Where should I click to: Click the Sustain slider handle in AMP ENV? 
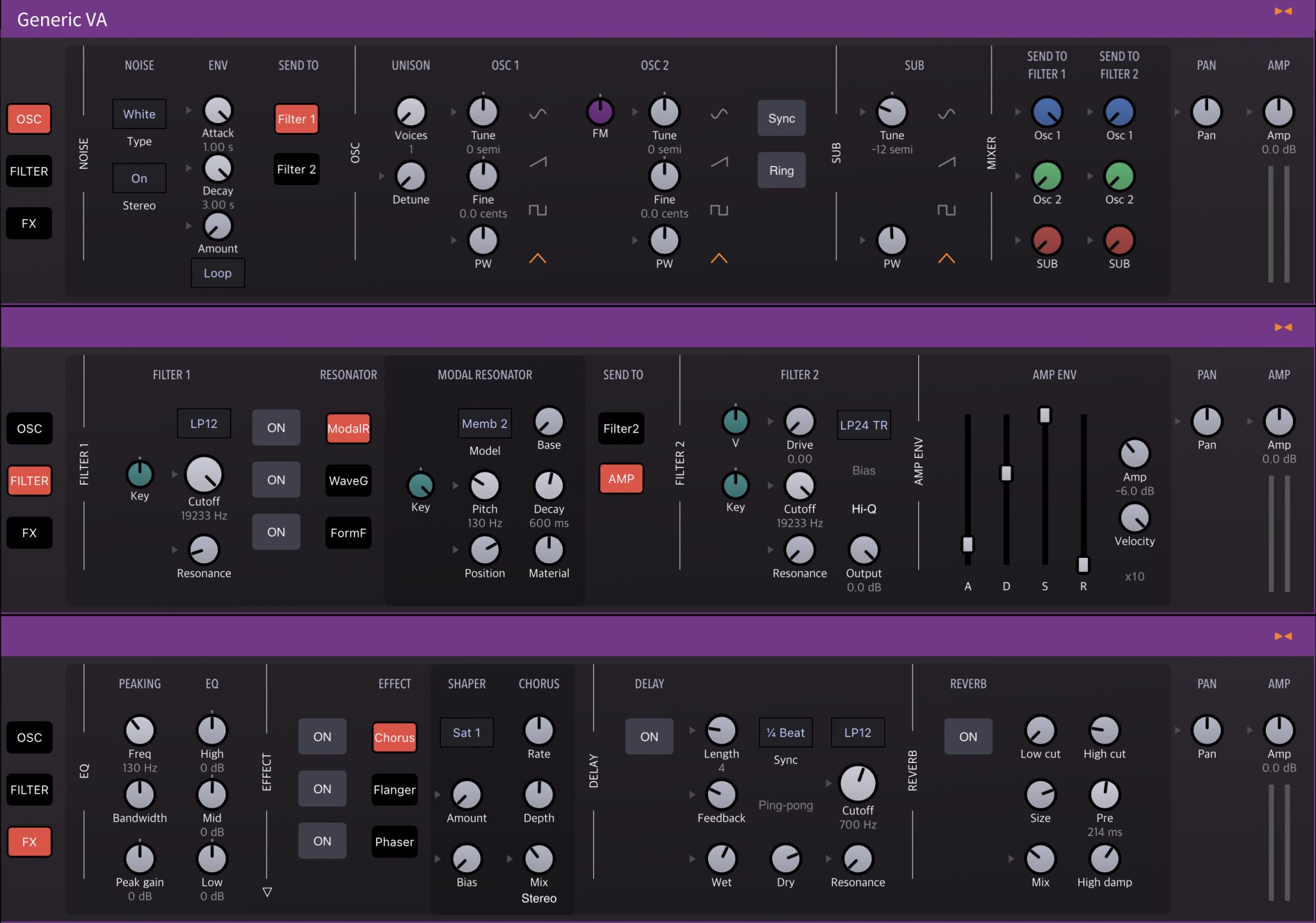1045,415
